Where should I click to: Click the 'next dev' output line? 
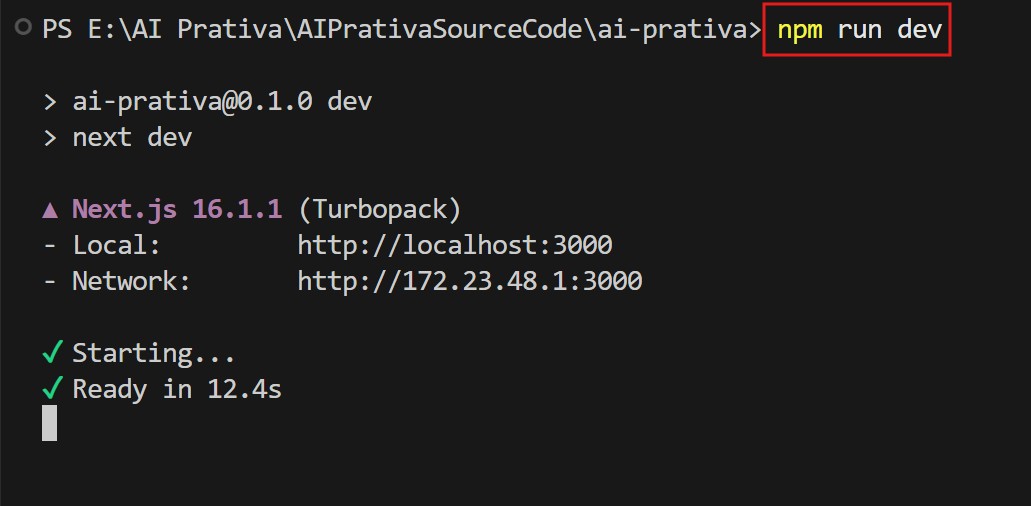point(131,138)
